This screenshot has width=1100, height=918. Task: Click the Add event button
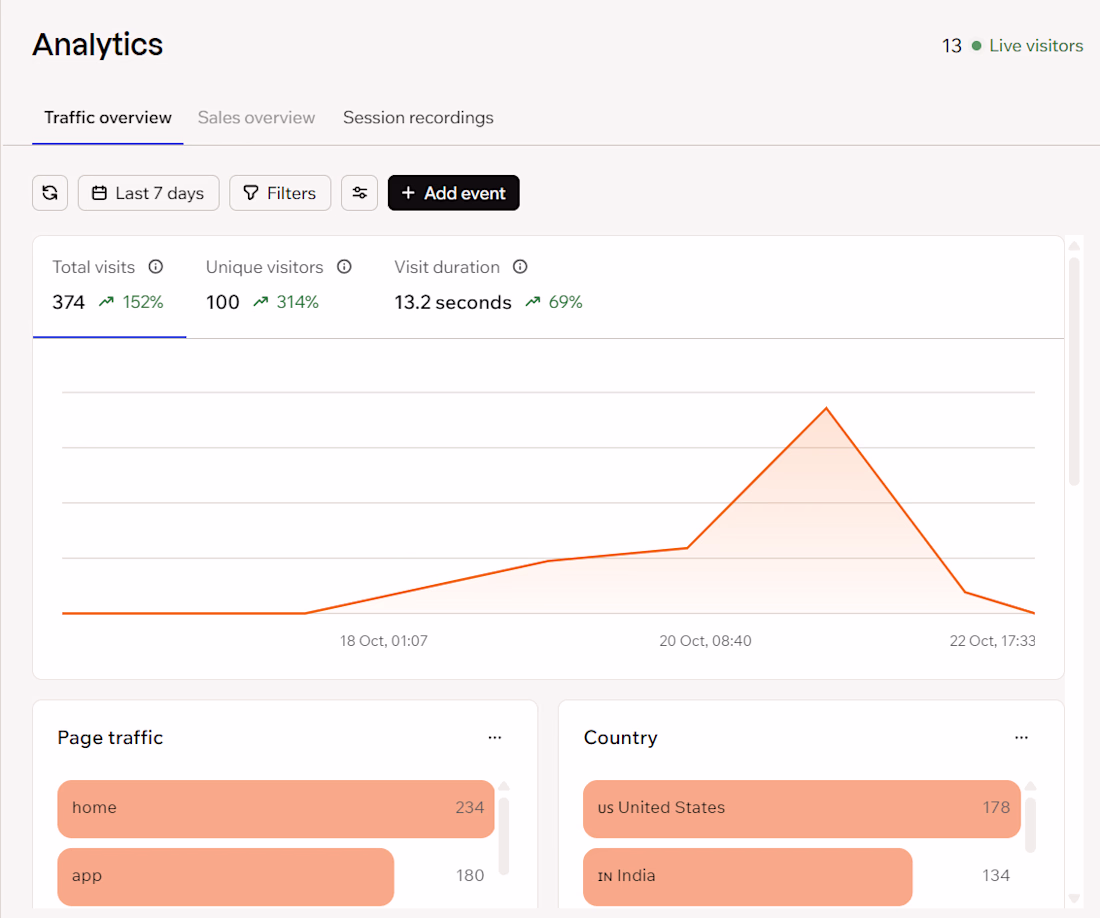454,193
